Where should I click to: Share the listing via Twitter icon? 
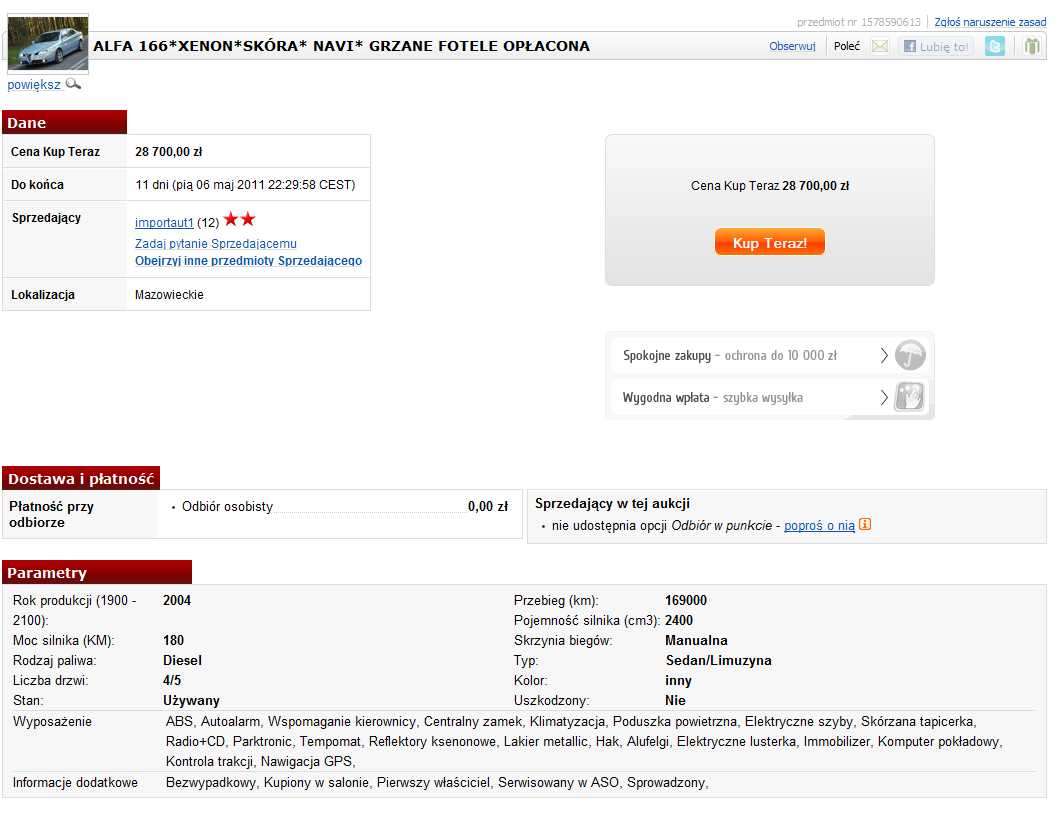tap(995, 47)
